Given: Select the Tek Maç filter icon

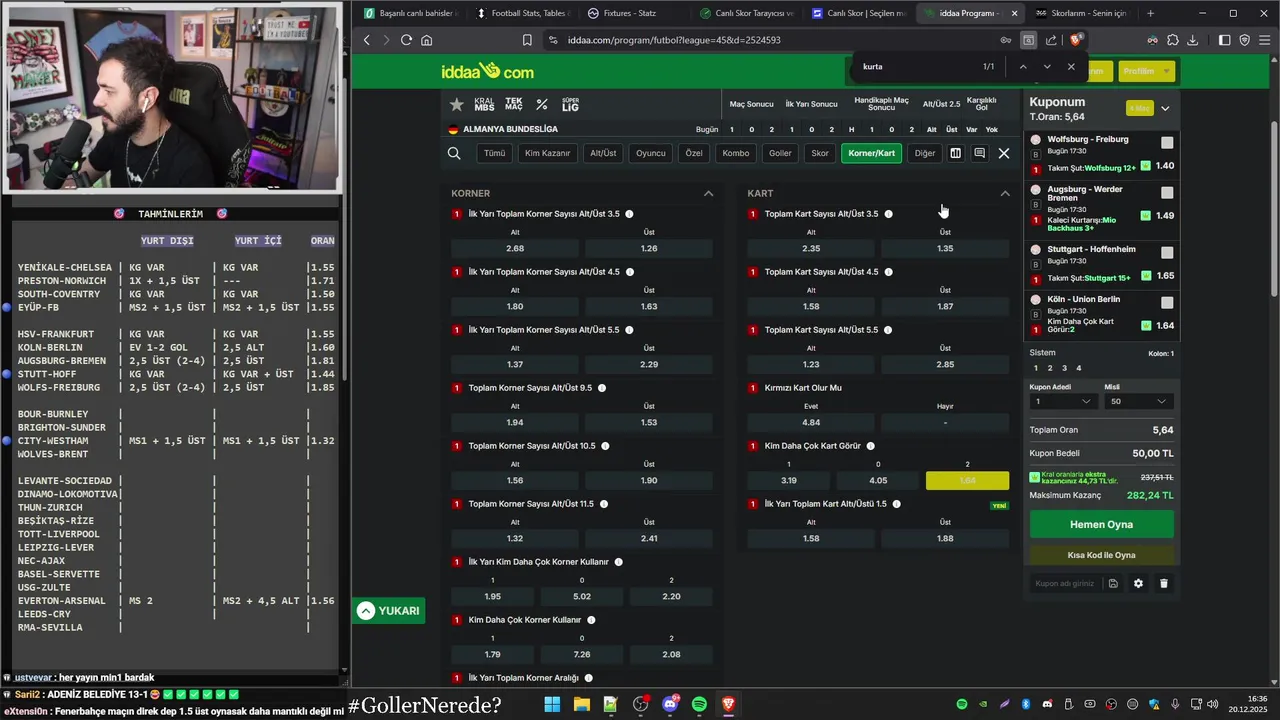Looking at the screenshot, I should click(514, 104).
